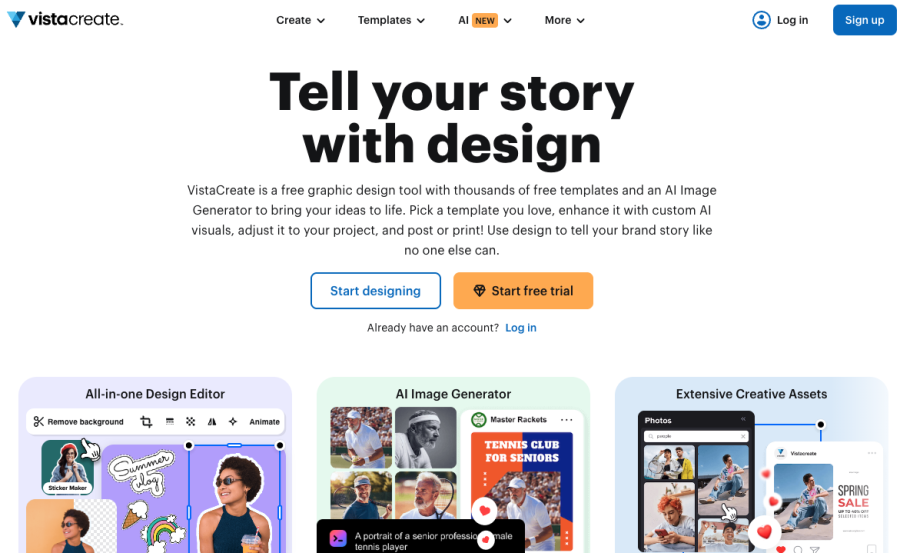Click the flip icon in editor toolbar
The image size is (900, 553).
click(212, 421)
